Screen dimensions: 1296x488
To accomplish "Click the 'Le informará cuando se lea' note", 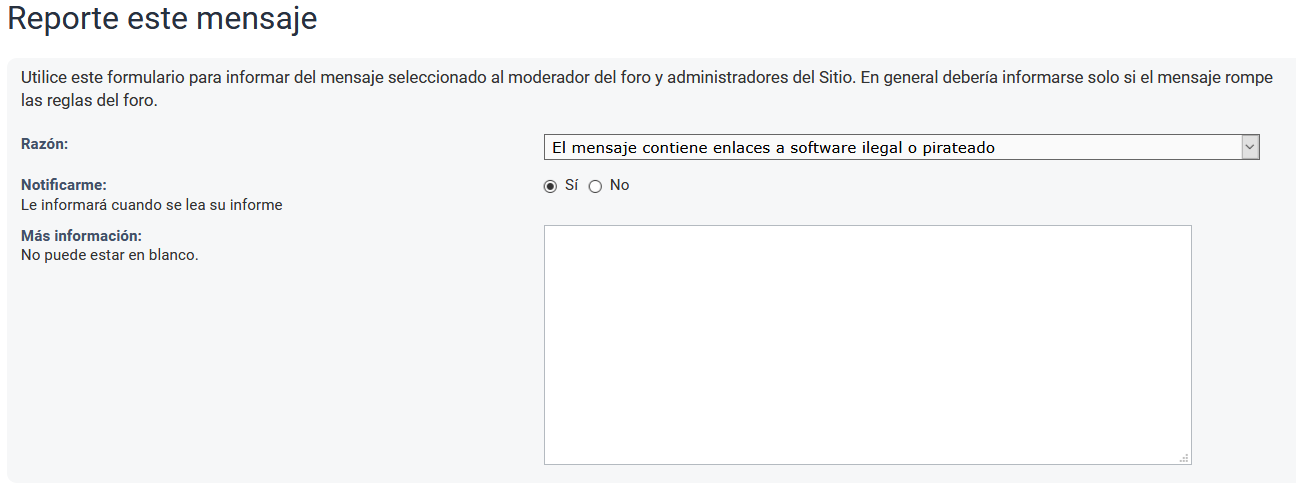I will coord(151,205).
